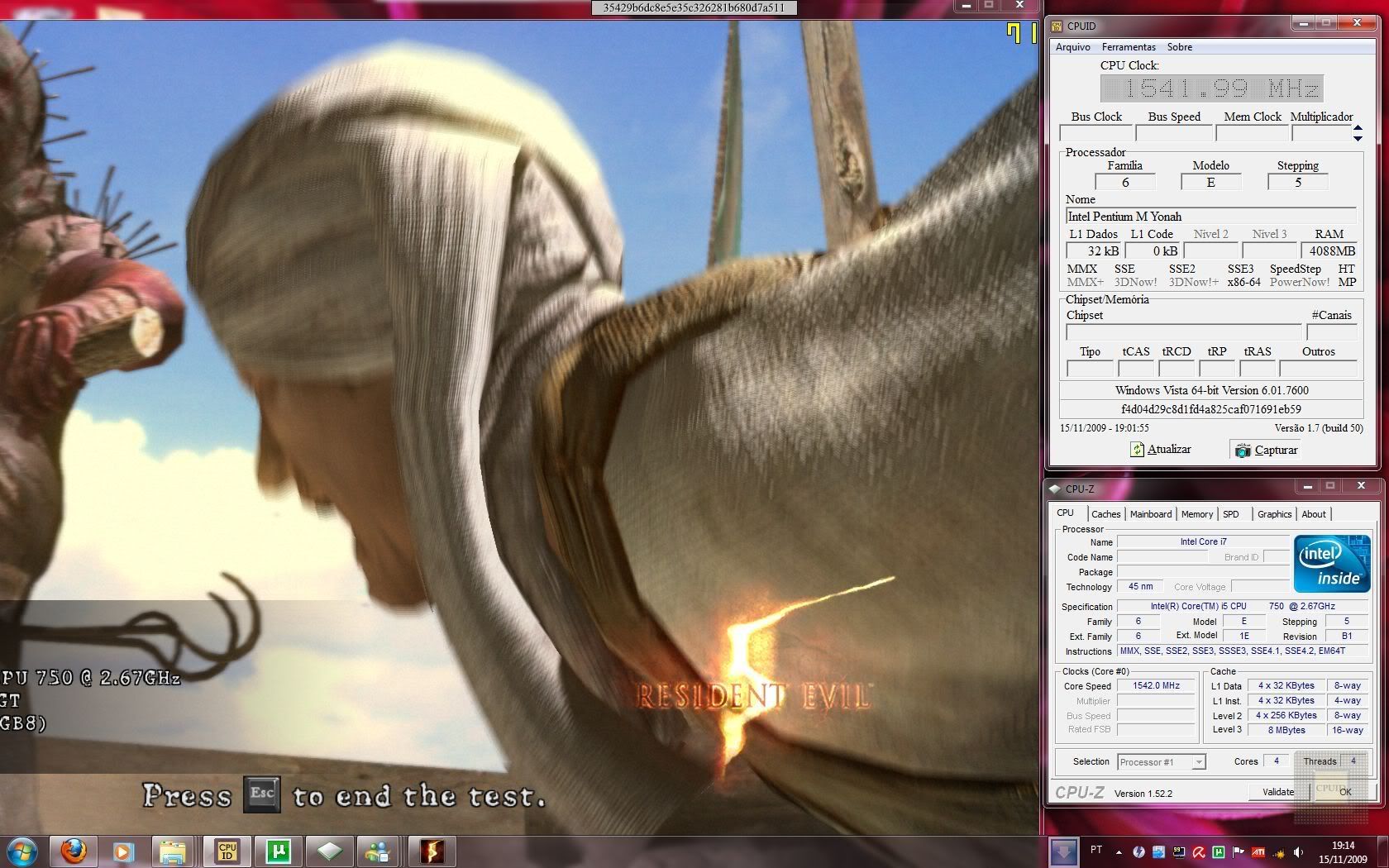The height and width of the screenshot is (868, 1389).
Task: Open Windows Explorer folder icon in taskbar
Action: (x=173, y=851)
